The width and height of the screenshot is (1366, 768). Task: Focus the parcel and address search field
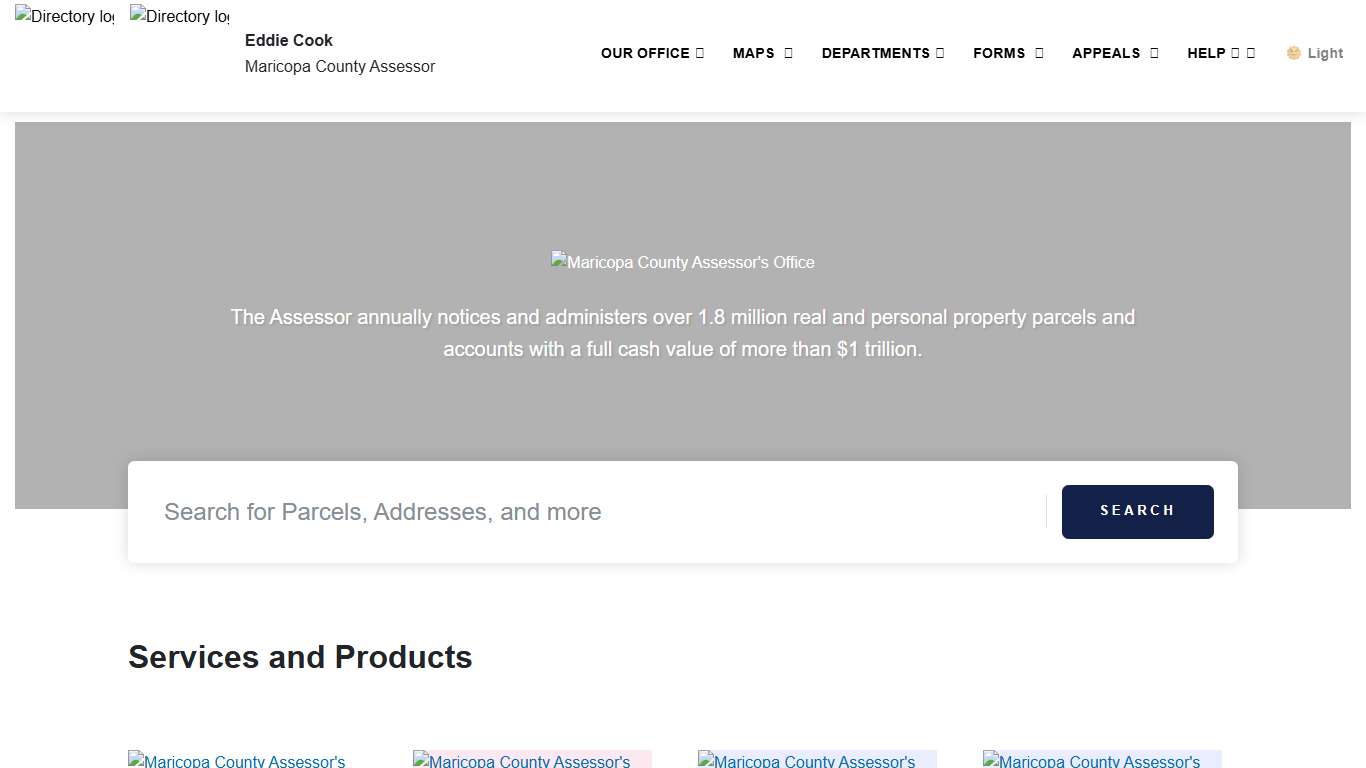click(x=600, y=512)
